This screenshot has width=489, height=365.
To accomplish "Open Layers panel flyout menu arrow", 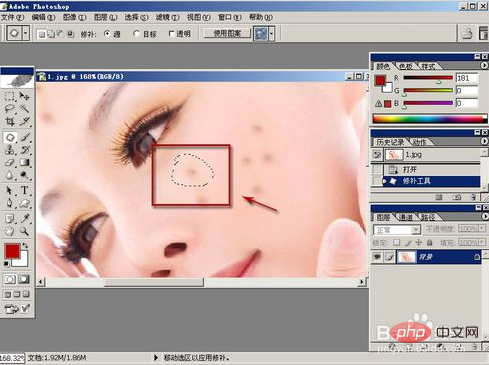I will pos(484,217).
